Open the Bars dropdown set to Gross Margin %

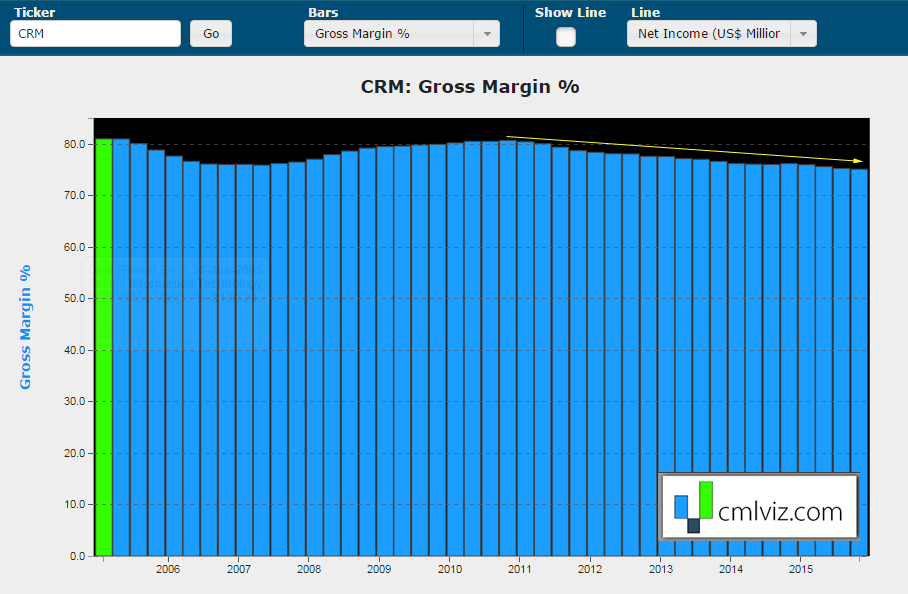[x=402, y=34]
